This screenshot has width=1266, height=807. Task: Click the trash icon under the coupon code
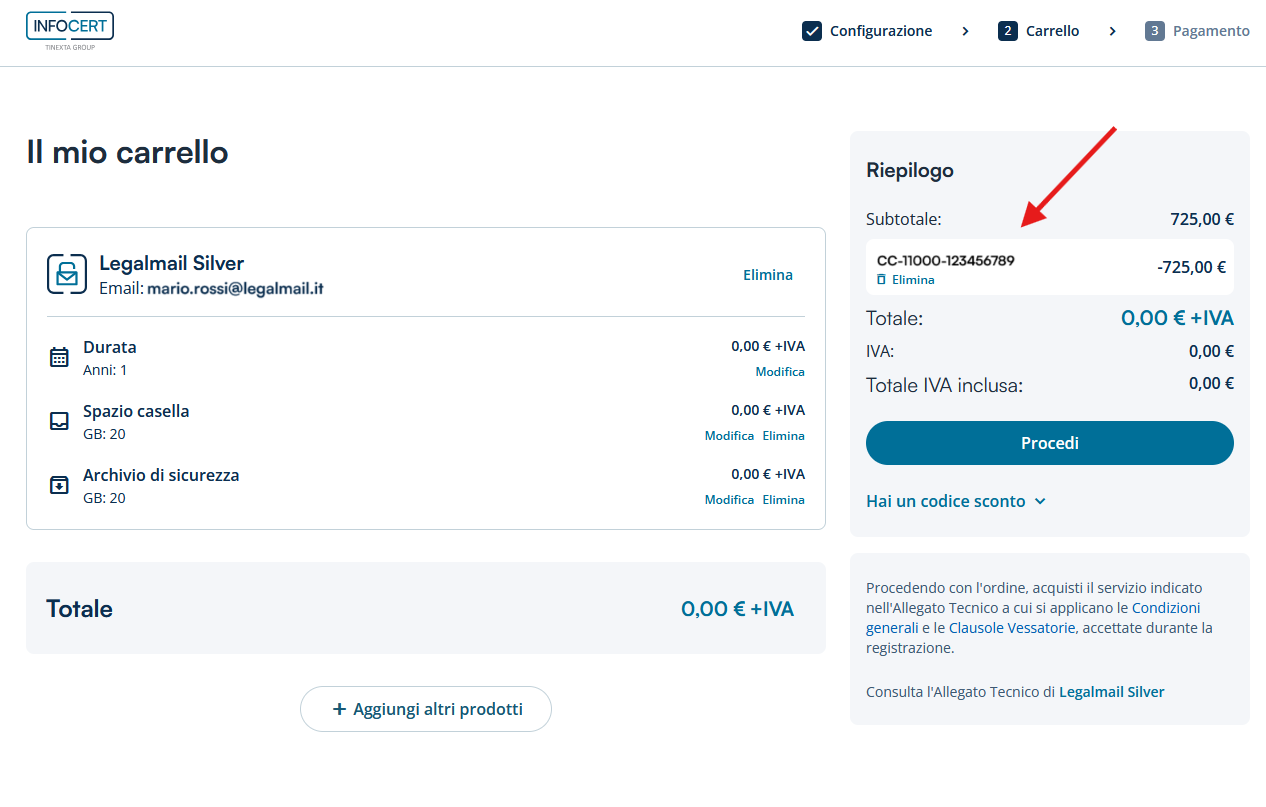(x=881, y=280)
